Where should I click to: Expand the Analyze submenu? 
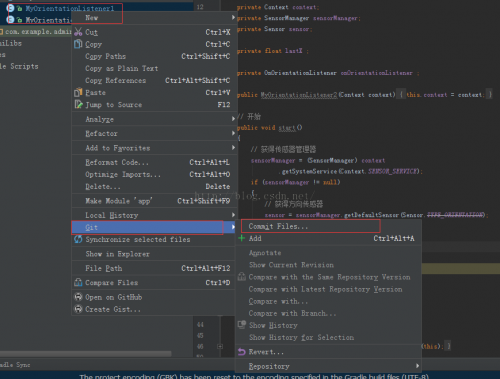click(233, 119)
